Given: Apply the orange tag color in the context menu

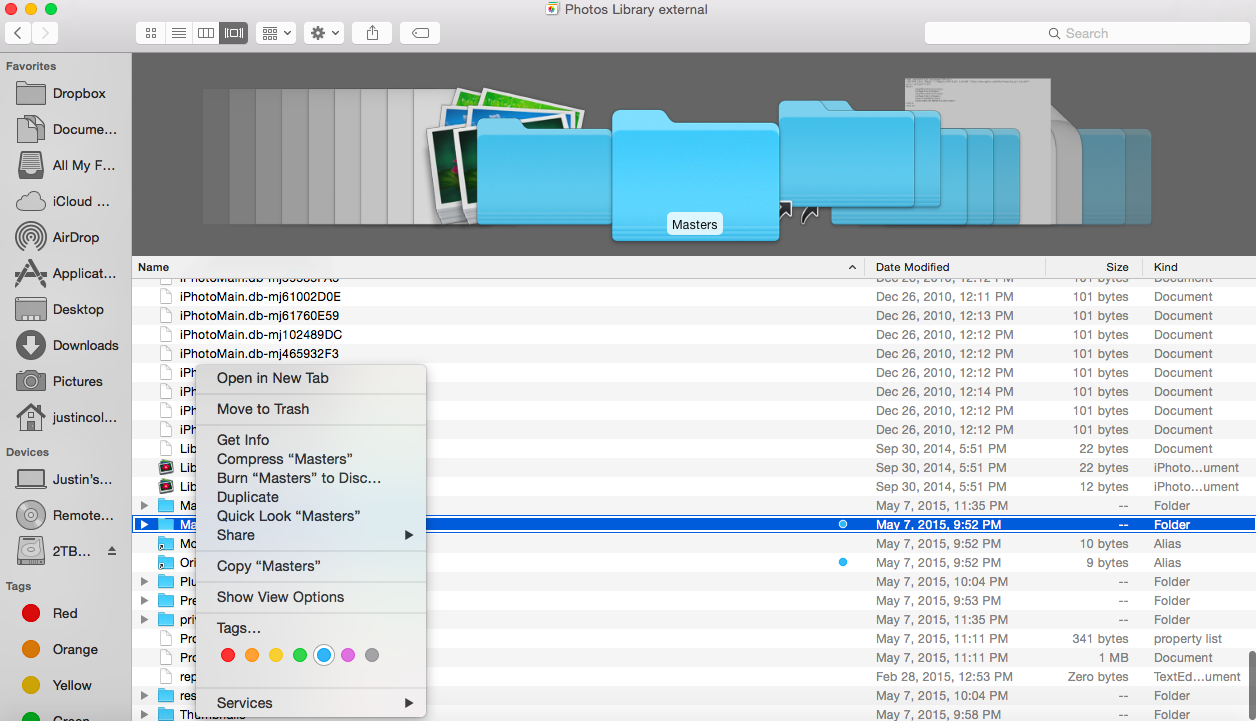Looking at the screenshot, I should pos(252,655).
